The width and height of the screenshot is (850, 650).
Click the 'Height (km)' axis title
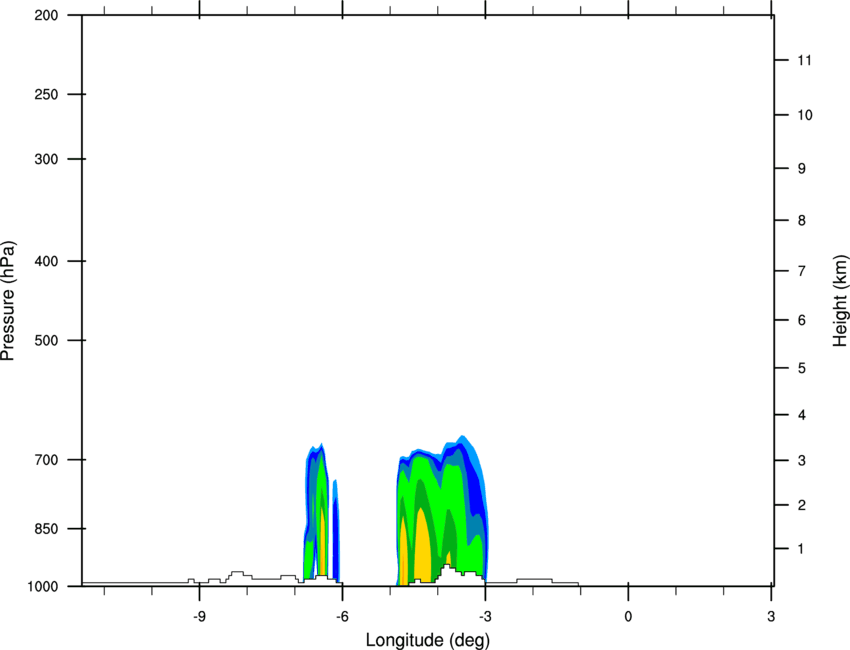click(x=840, y=301)
